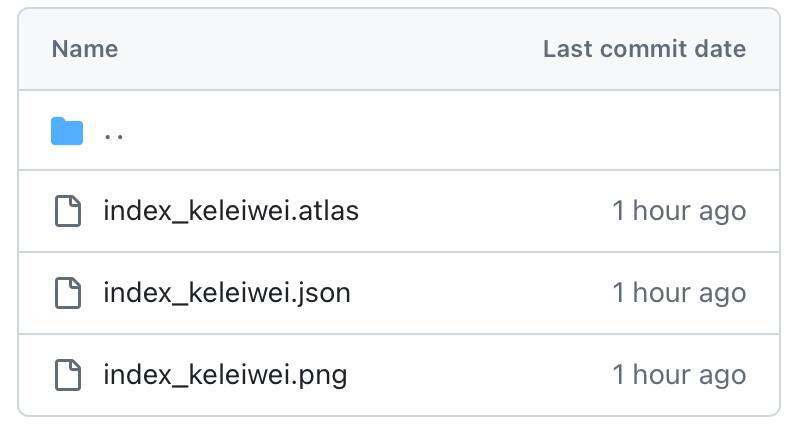The height and width of the screenshot is (441, 795).
Task: Open the index_keleiwei.atlas file
Action: (x=230, y=211)
